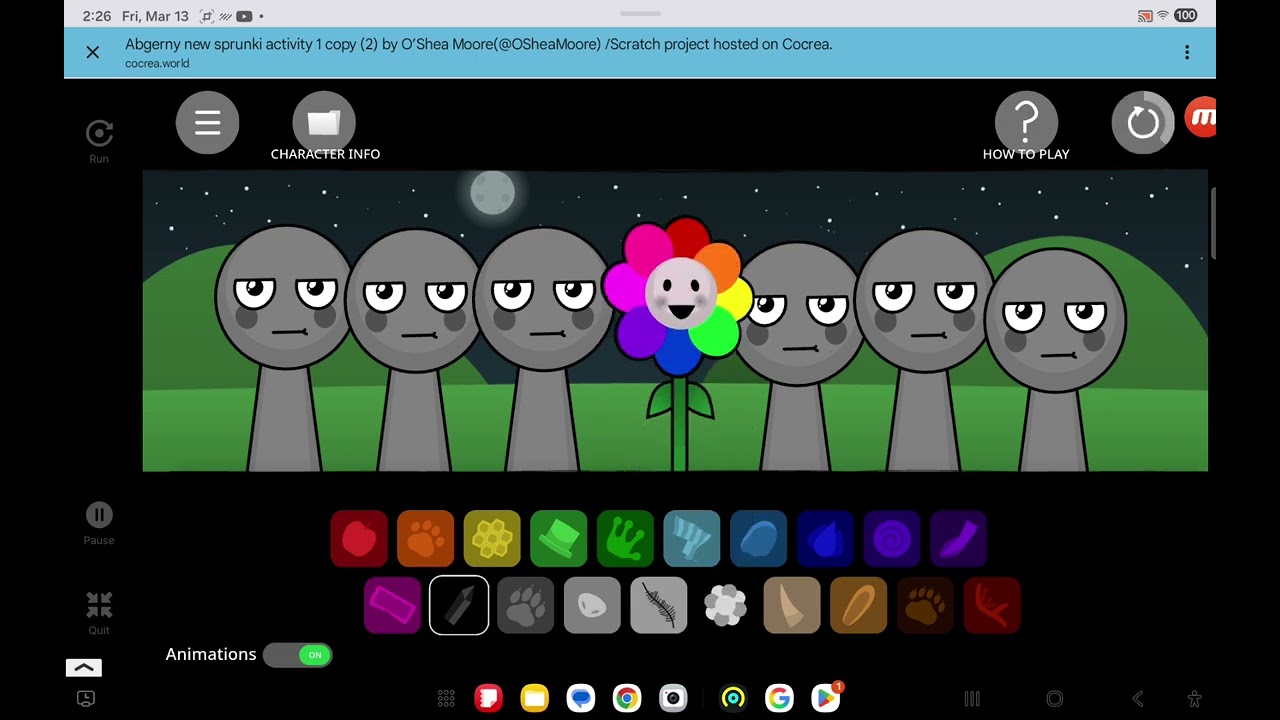The image size is (1280, 720).
Task: Turn off the Animations switch
Action: 297,655
